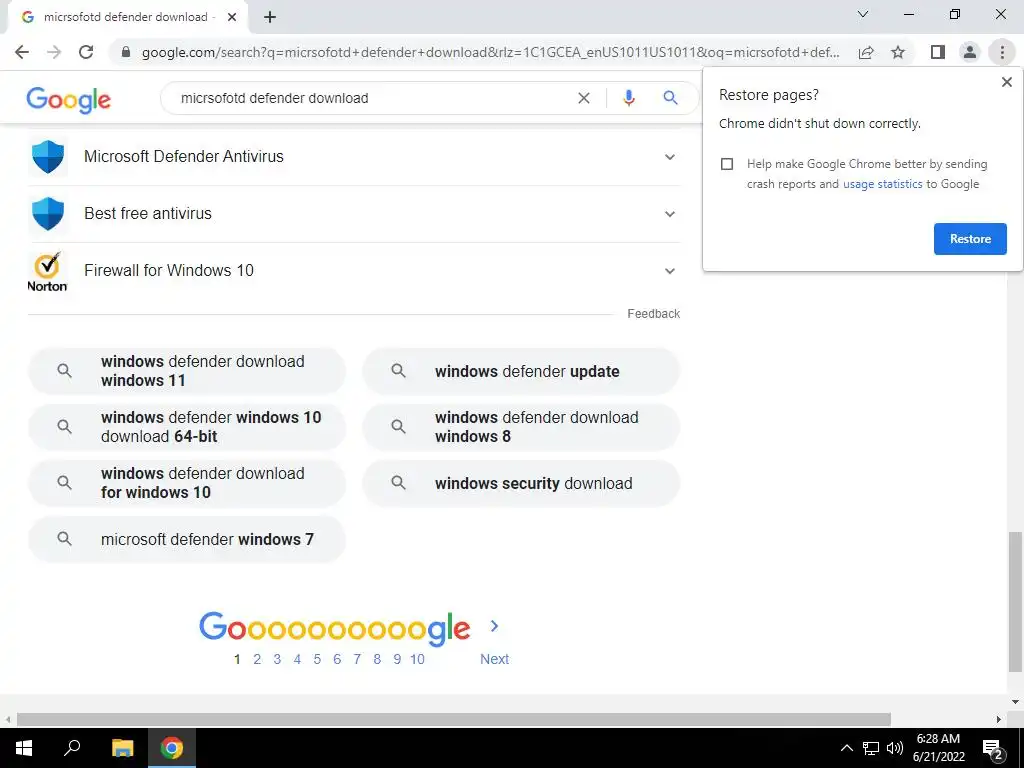Screen dimensions: 1024x768
Task: Open Windows taskbar search
Action: click(x=72, y=748)
